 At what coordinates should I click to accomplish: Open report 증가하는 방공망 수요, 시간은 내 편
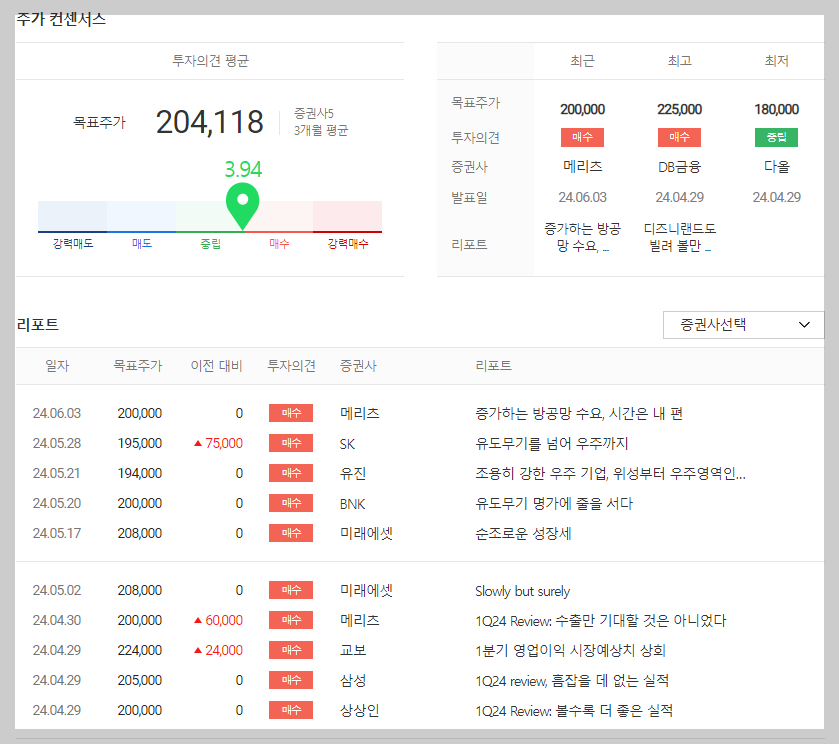coord(578,413)
